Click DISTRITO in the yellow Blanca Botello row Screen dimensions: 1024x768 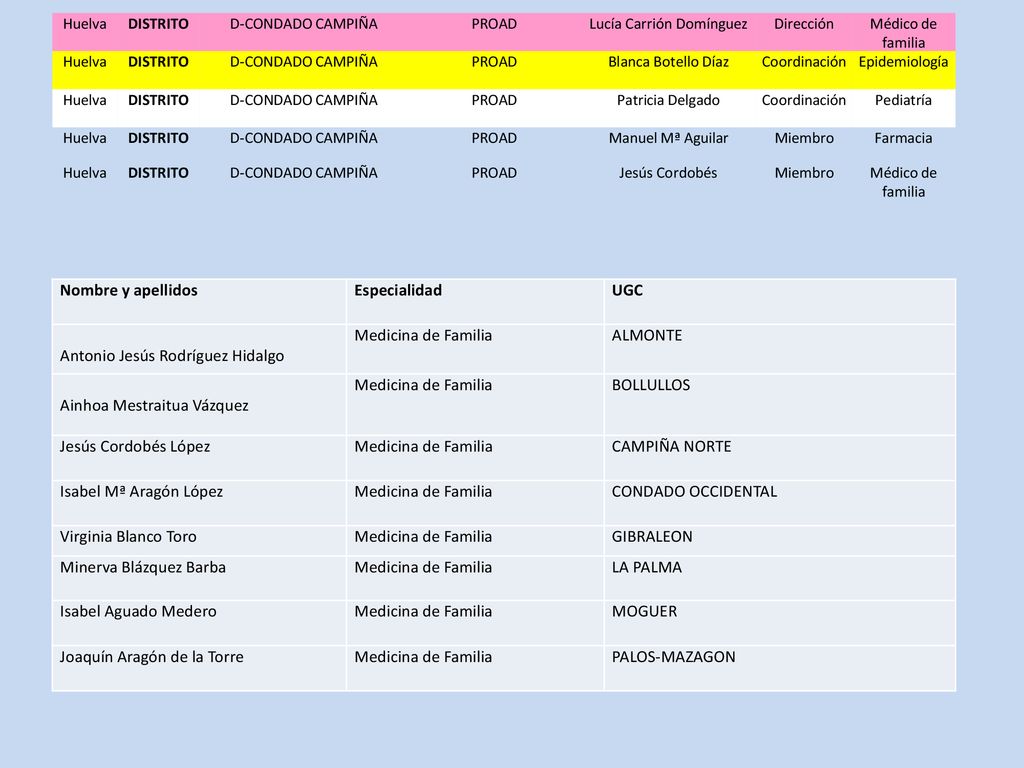point(158,62)
